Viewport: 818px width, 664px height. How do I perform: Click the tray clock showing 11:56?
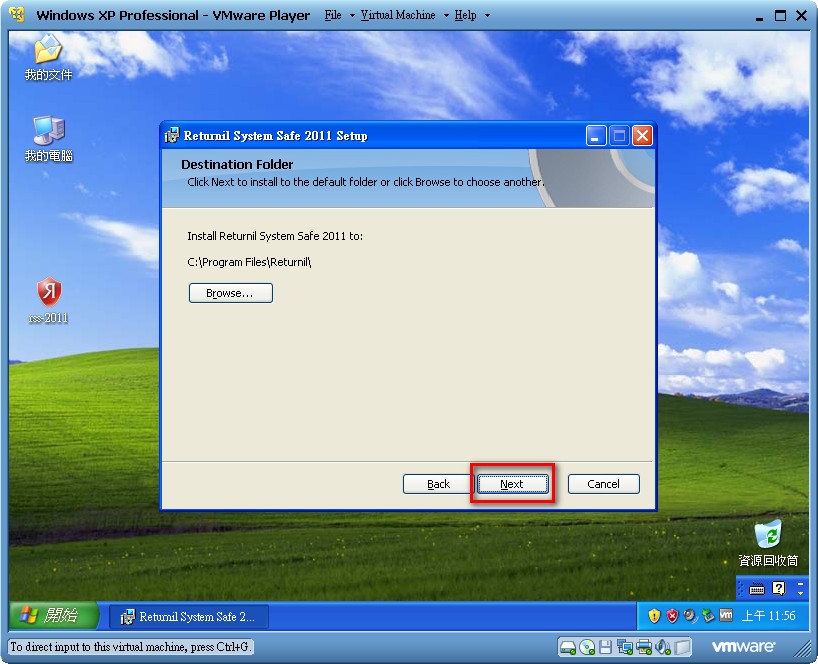point(768,616)
